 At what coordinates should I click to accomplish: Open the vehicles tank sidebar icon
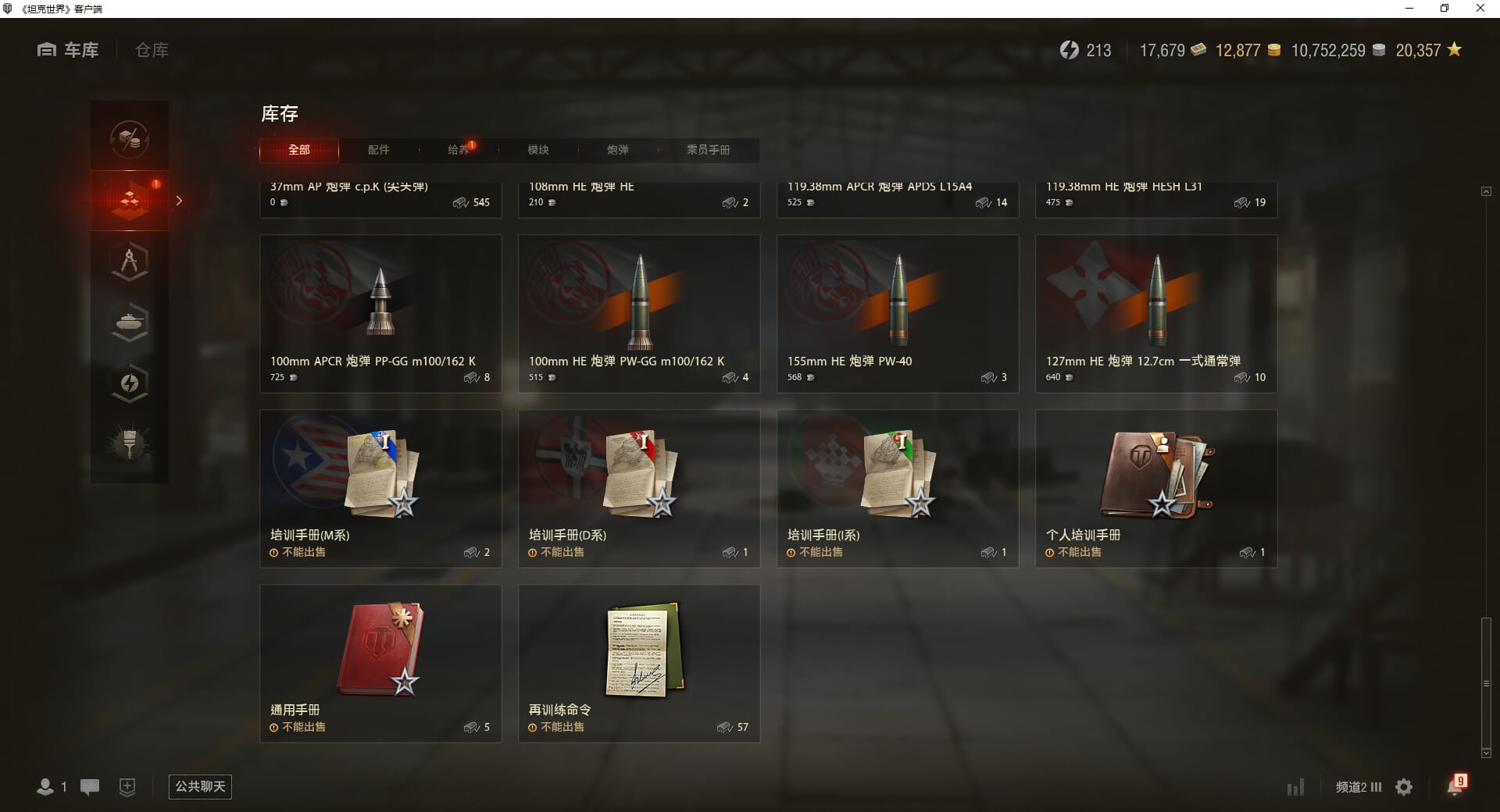(130, 322)
